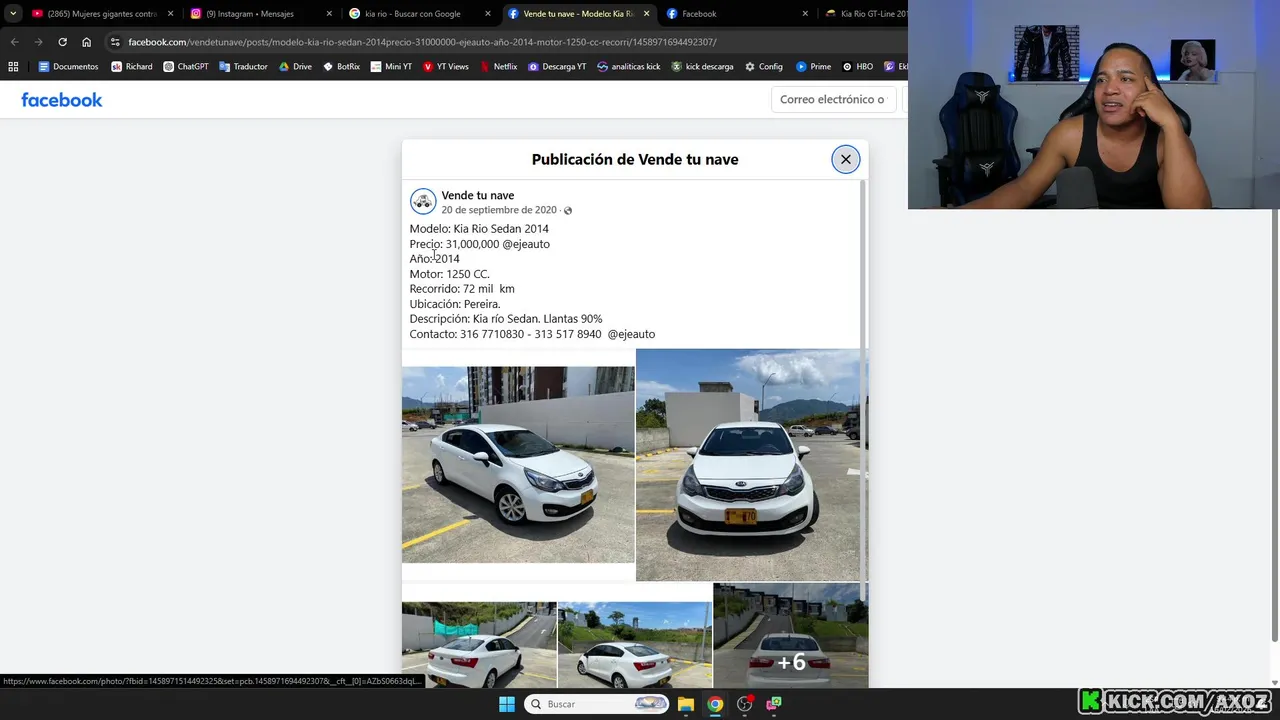Click the 'Ubicación: Pereira.' line
Image resolution: width=1280 pixels, height=720 pixels.
click(455, 304)
